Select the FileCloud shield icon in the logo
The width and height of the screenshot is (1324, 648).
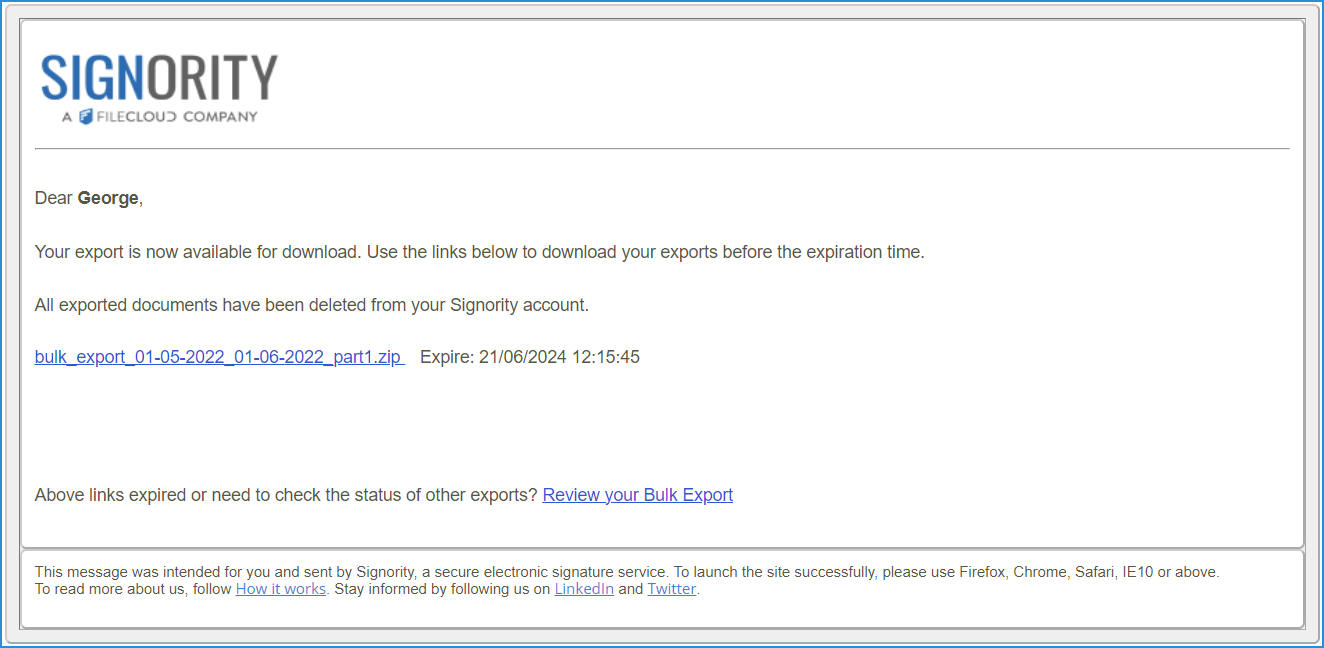pos(84,114)
